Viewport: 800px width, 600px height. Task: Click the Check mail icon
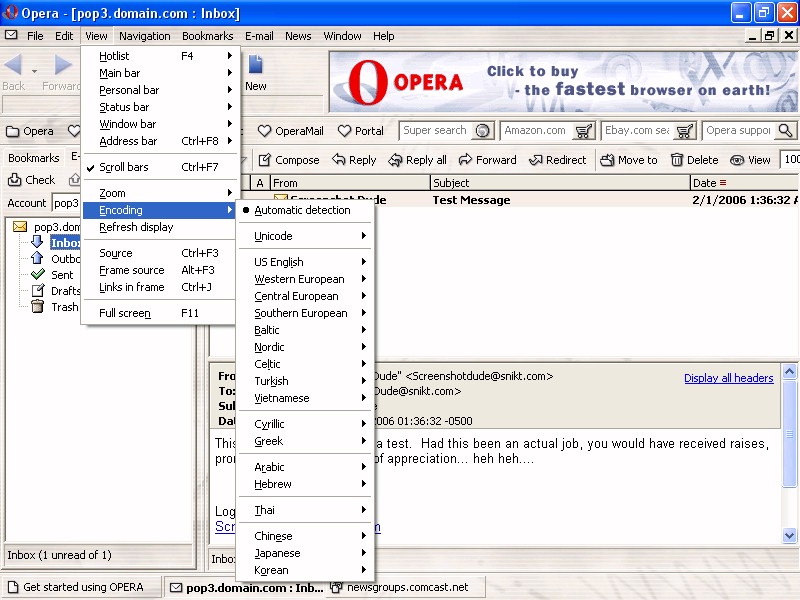coord(14,180)
